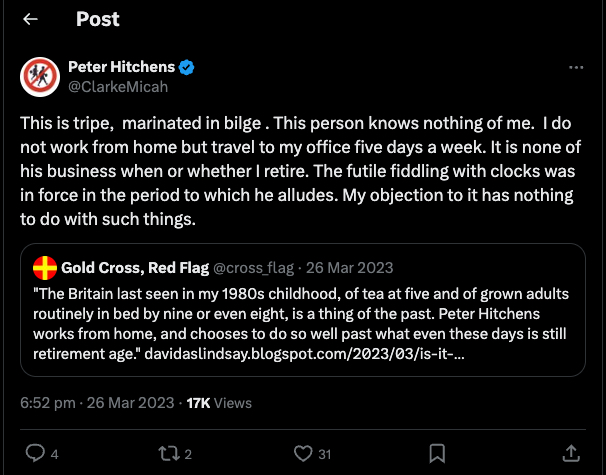Click the Gold Cross flag avatar
This screenshot has height=475, width=606.
coord(45,268)
